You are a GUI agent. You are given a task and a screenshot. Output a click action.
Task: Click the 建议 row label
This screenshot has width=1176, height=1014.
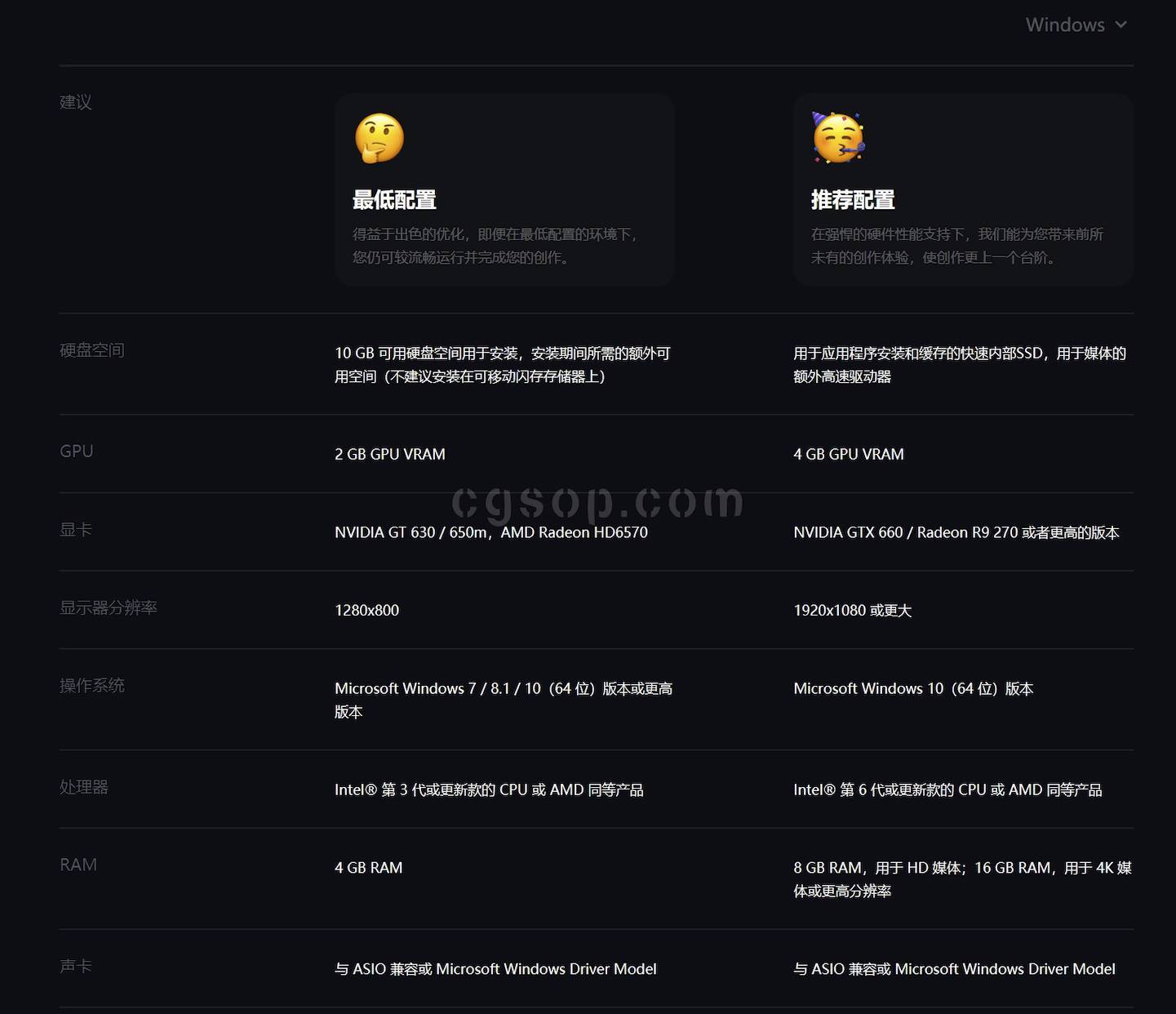pyautogui.click(x=76, y=102)
